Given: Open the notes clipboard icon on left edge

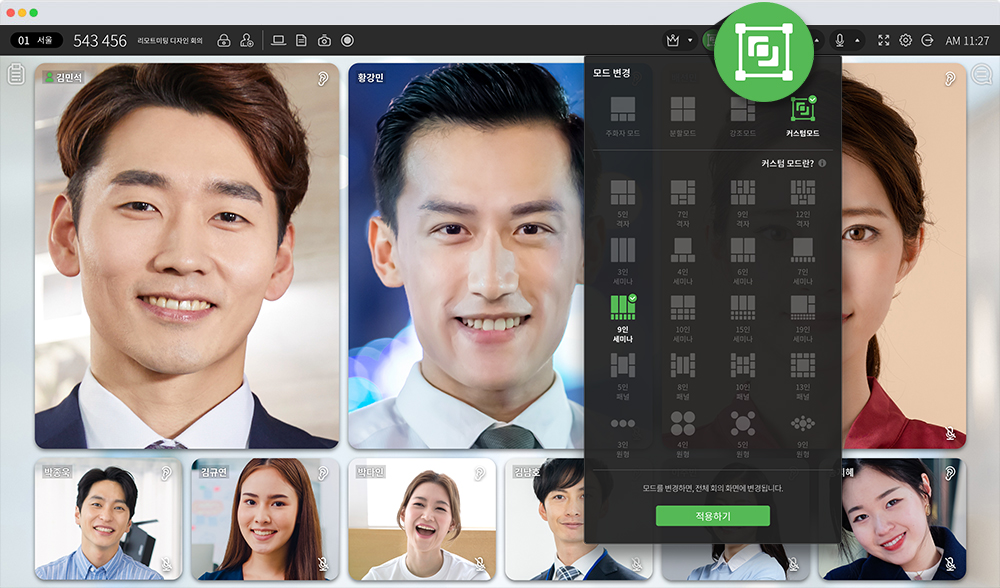Looking at the screenshot, I should pyautogui.click(x=16, y=75).
